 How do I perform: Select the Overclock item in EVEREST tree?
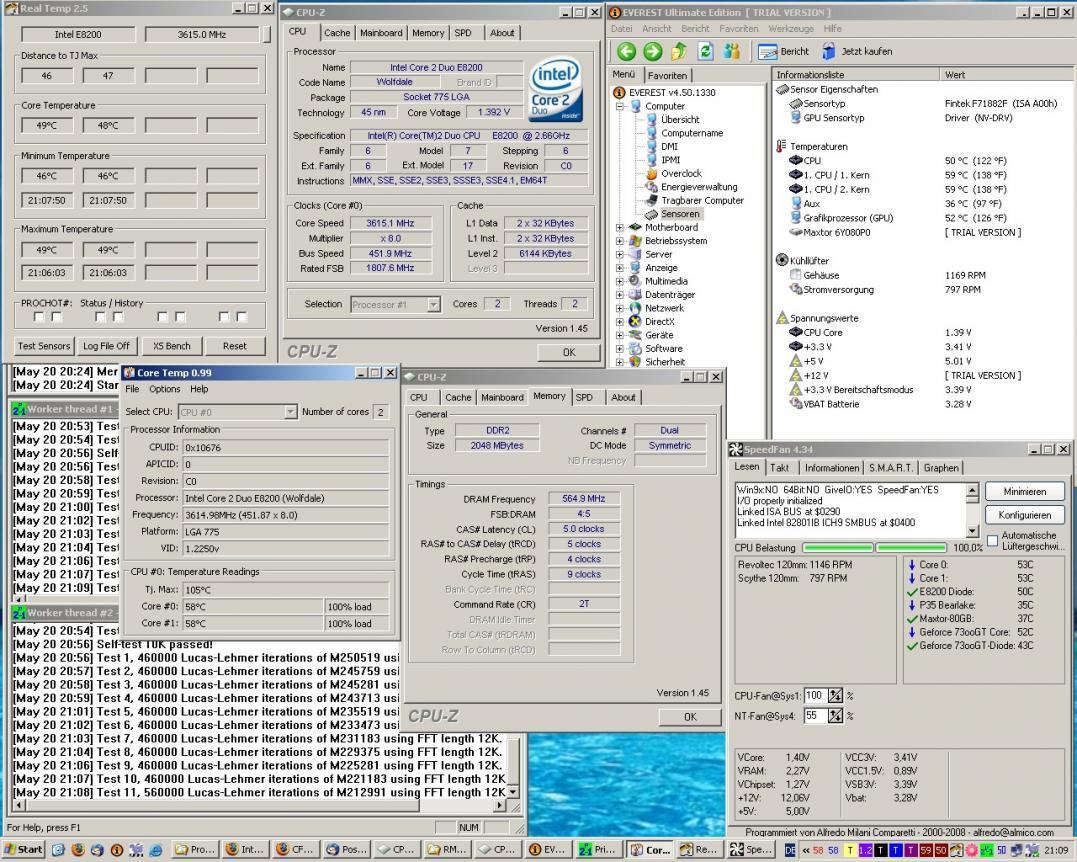[x=680, y=173]
